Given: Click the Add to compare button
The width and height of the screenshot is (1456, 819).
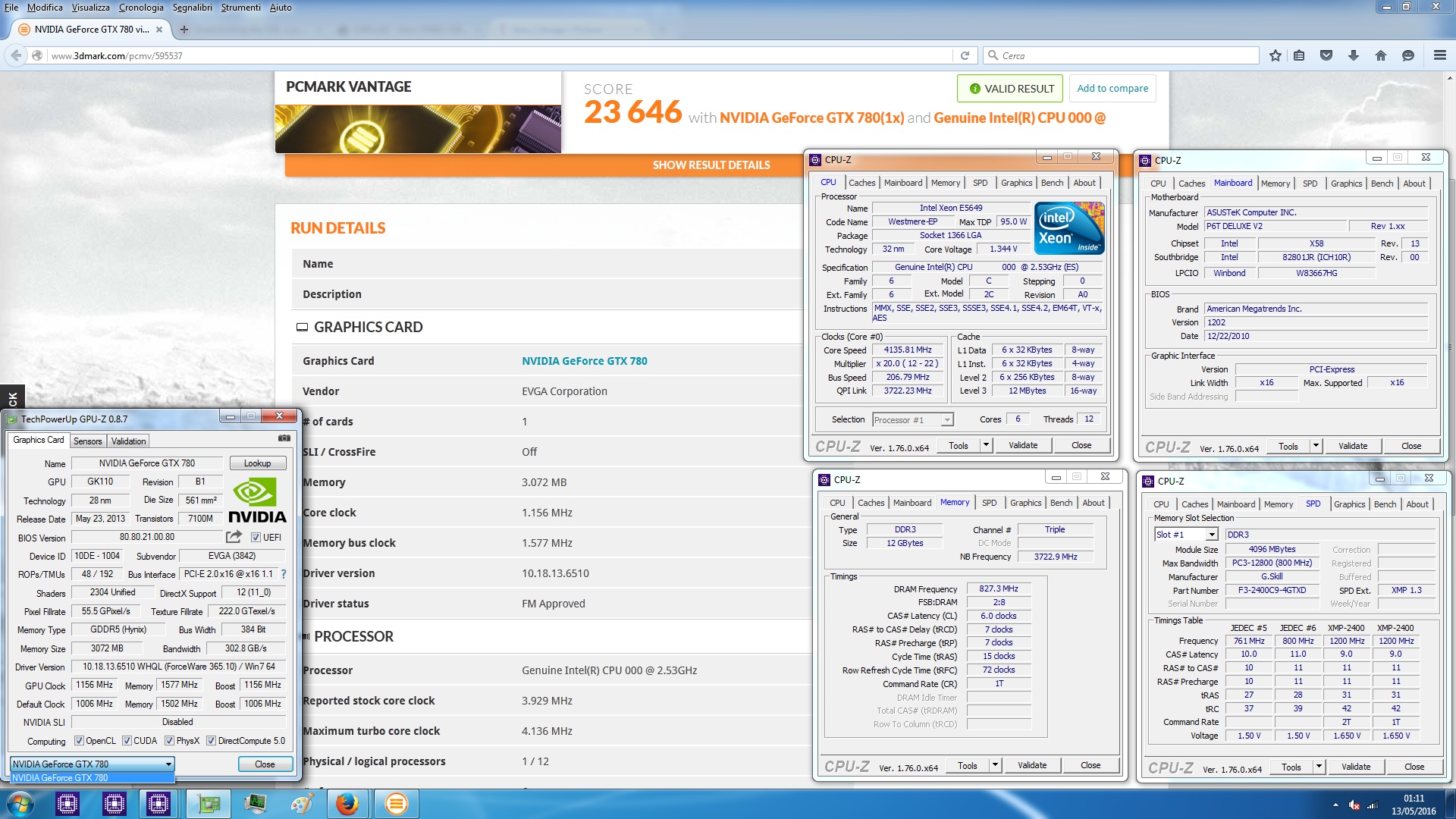Looking at the screenshot, I should (1112, 89).
